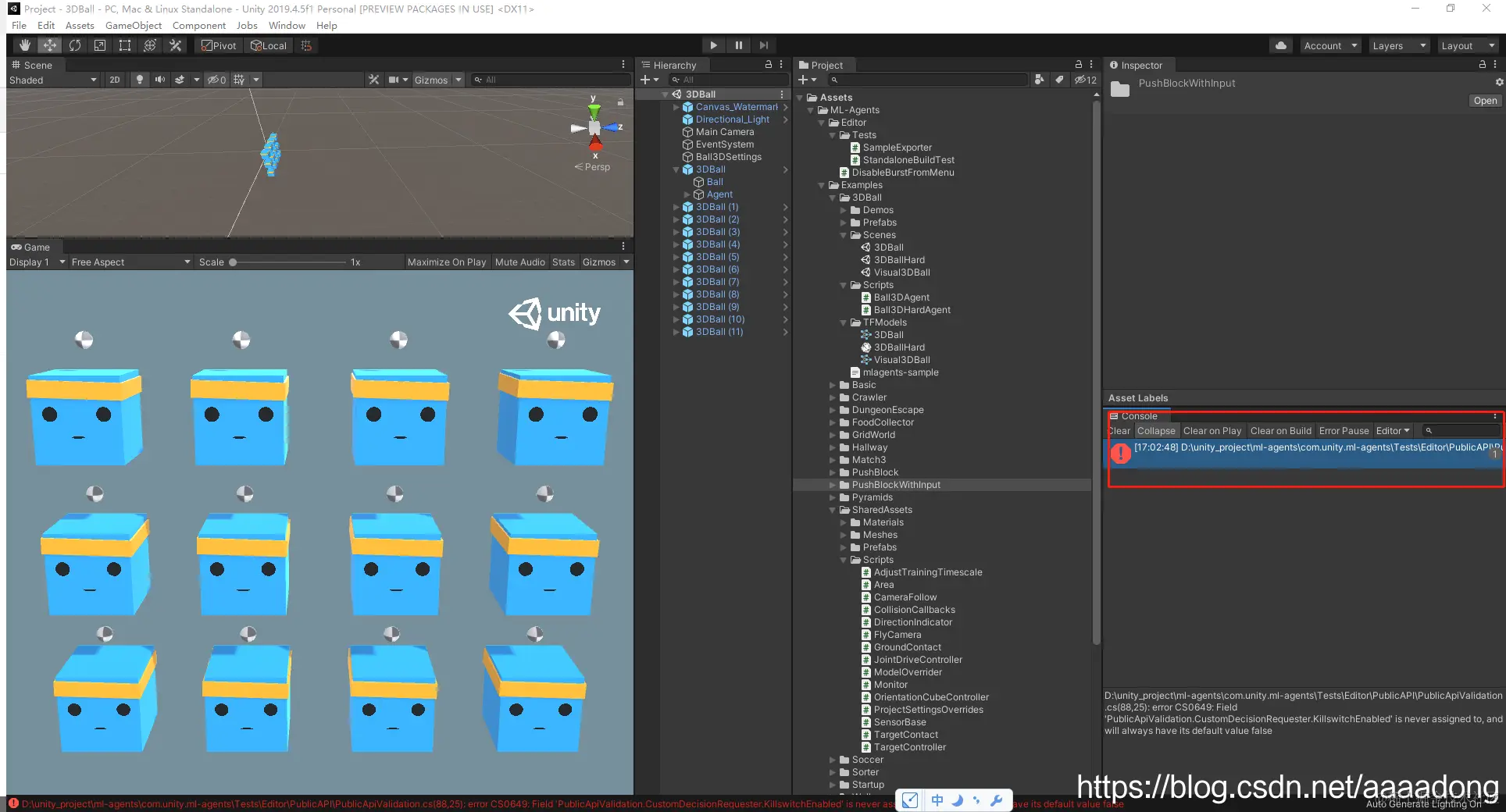
Task: Toggle Stats overlay in Game view
Action: [x=563, y=262]
